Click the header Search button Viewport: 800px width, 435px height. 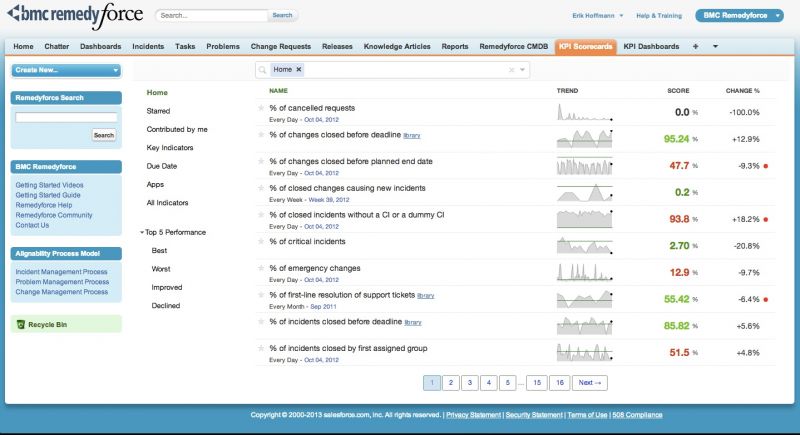coord(282,15)
